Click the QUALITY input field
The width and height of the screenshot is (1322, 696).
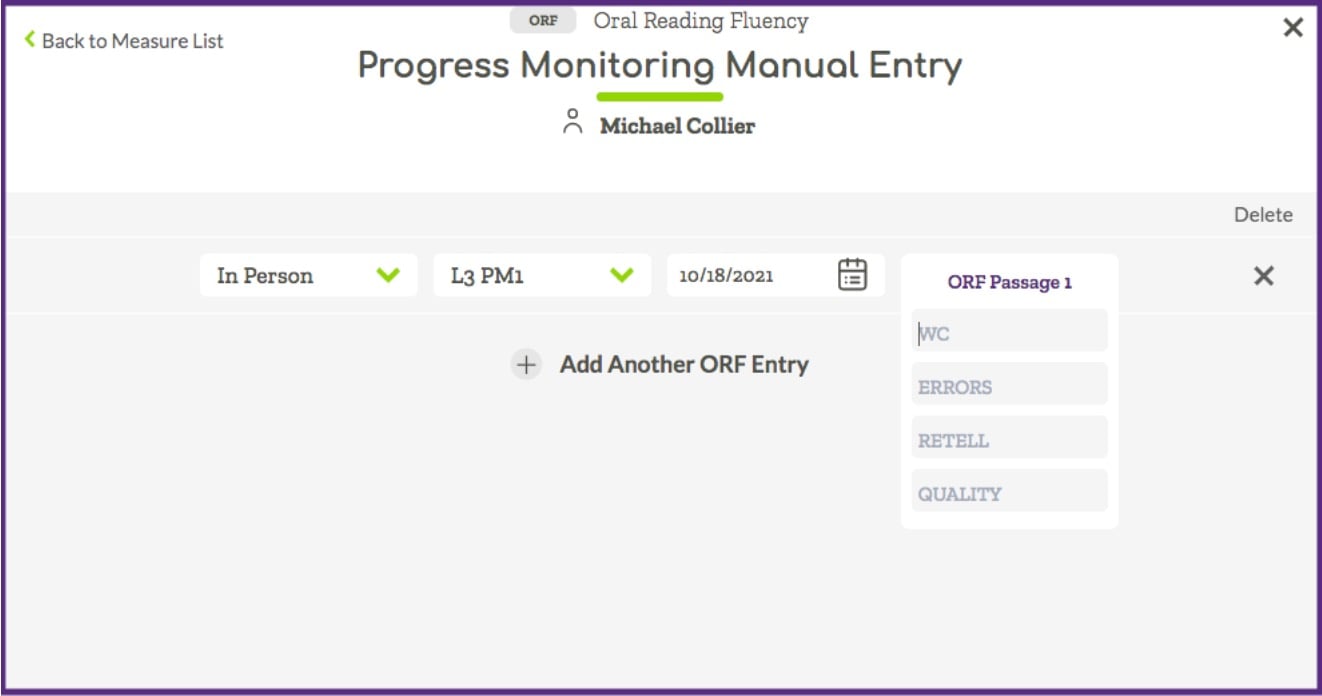coord(1009,490)
